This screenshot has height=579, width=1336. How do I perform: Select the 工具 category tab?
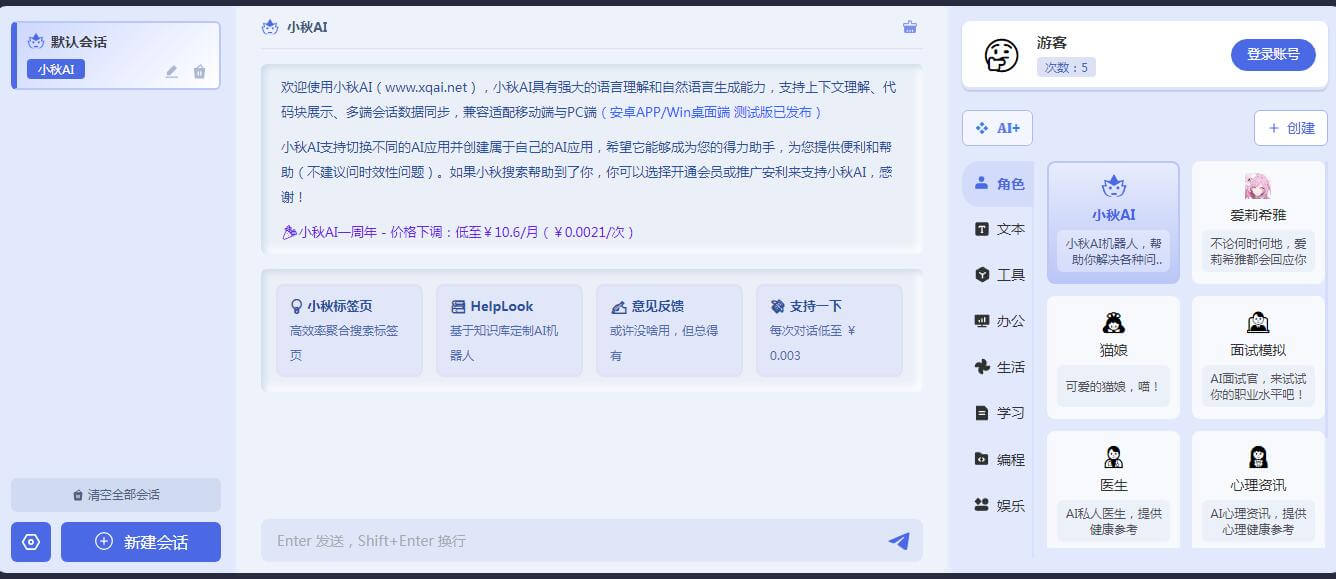998,275
